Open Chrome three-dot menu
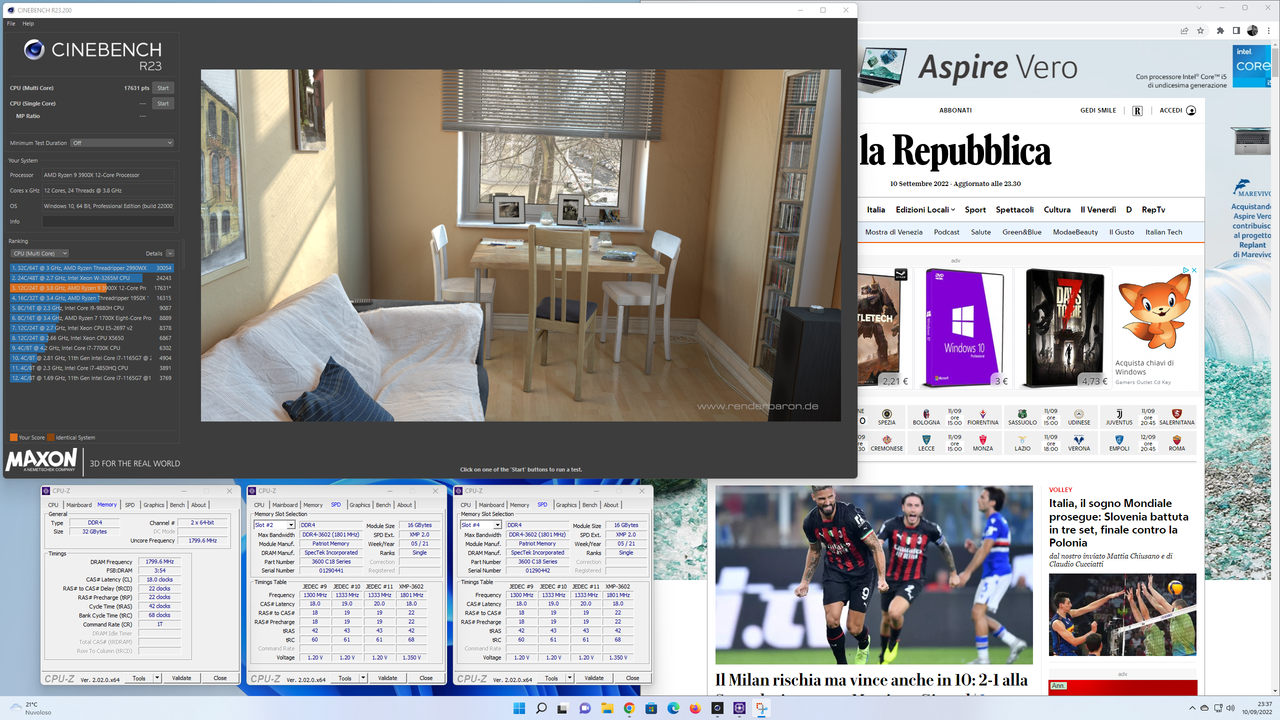Image resolution: width=1280 pixels, height=720 pixels. coord(1268,31)
